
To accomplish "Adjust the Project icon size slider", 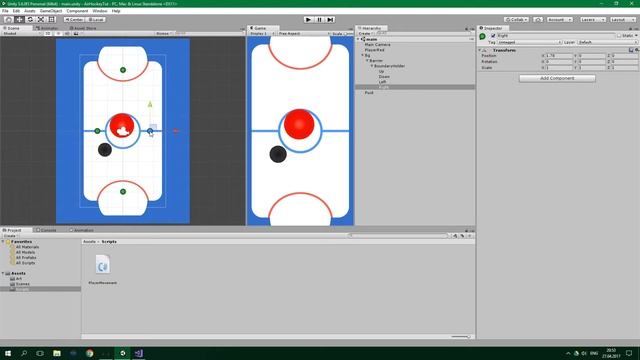I will pos(461,337).
